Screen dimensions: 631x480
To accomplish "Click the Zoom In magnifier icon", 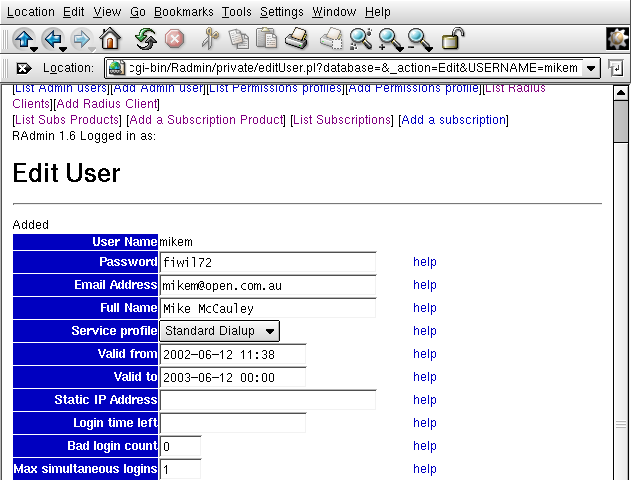I will coord(390,39).
